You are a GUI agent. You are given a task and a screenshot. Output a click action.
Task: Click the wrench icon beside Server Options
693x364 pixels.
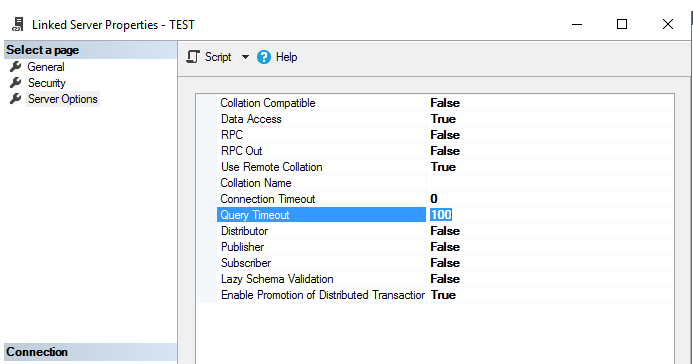coord(16,99)
